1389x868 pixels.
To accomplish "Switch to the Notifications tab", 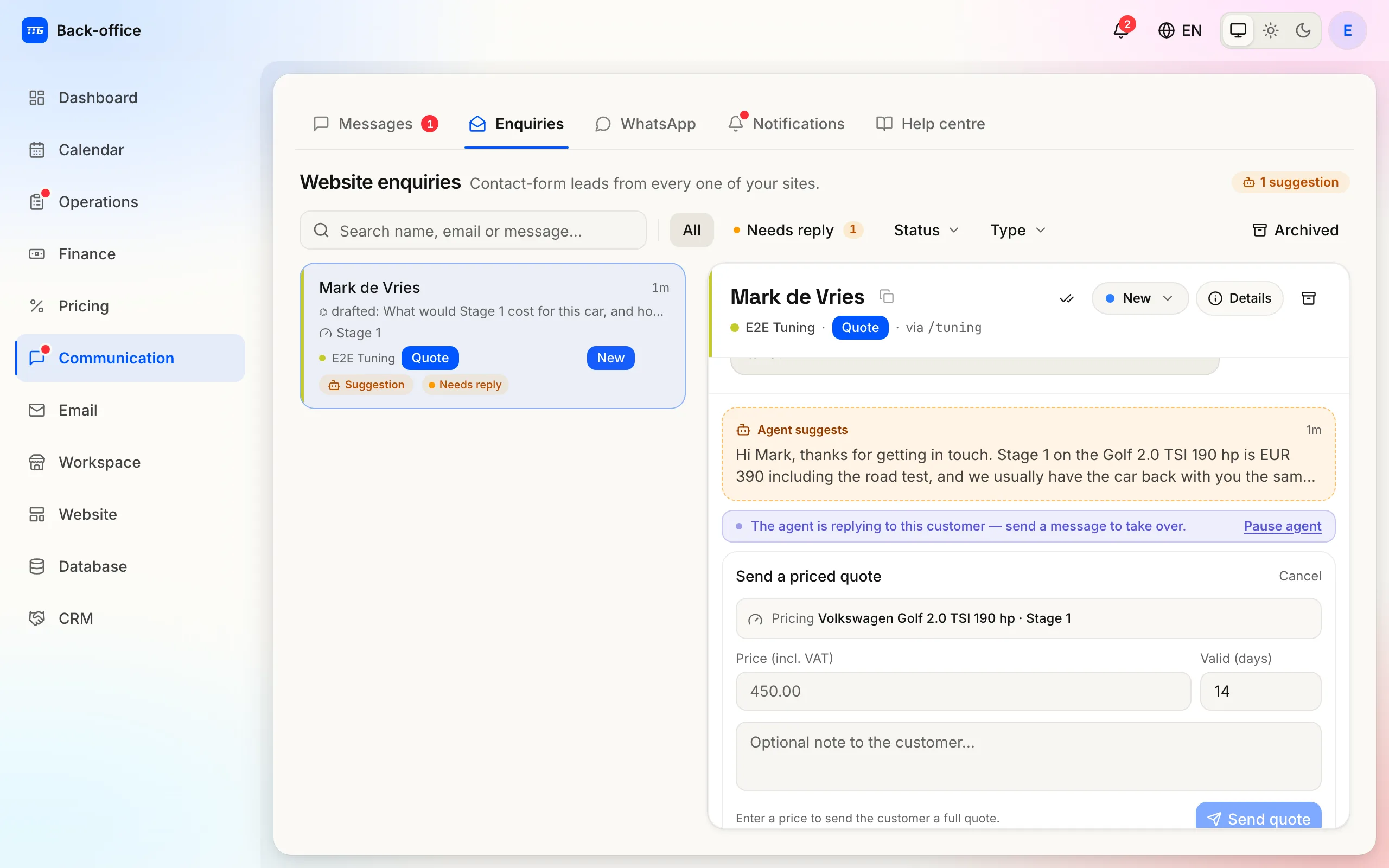I will click(x=786, y=124).
